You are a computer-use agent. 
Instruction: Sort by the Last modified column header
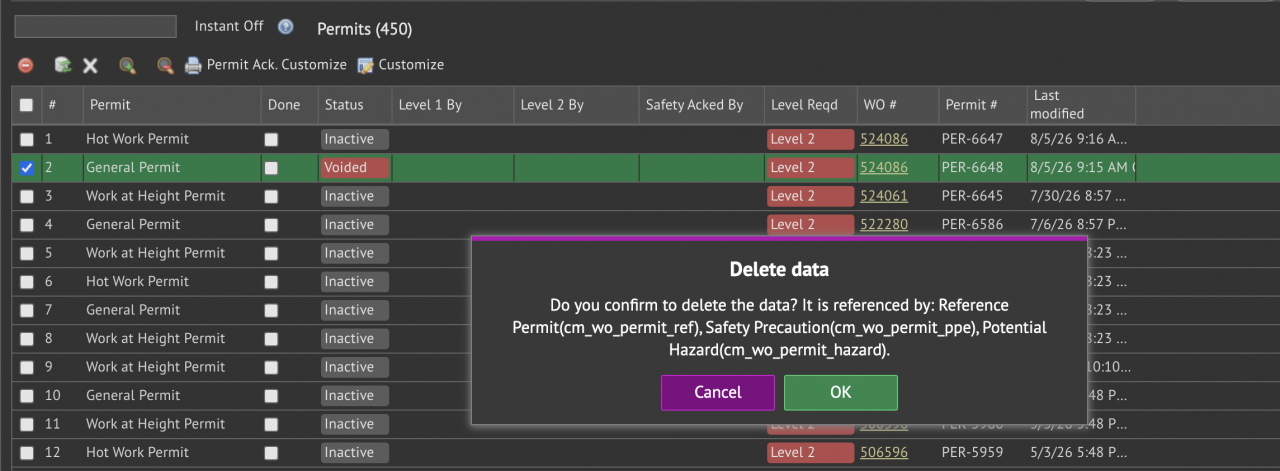click(x=1081, y=104)
